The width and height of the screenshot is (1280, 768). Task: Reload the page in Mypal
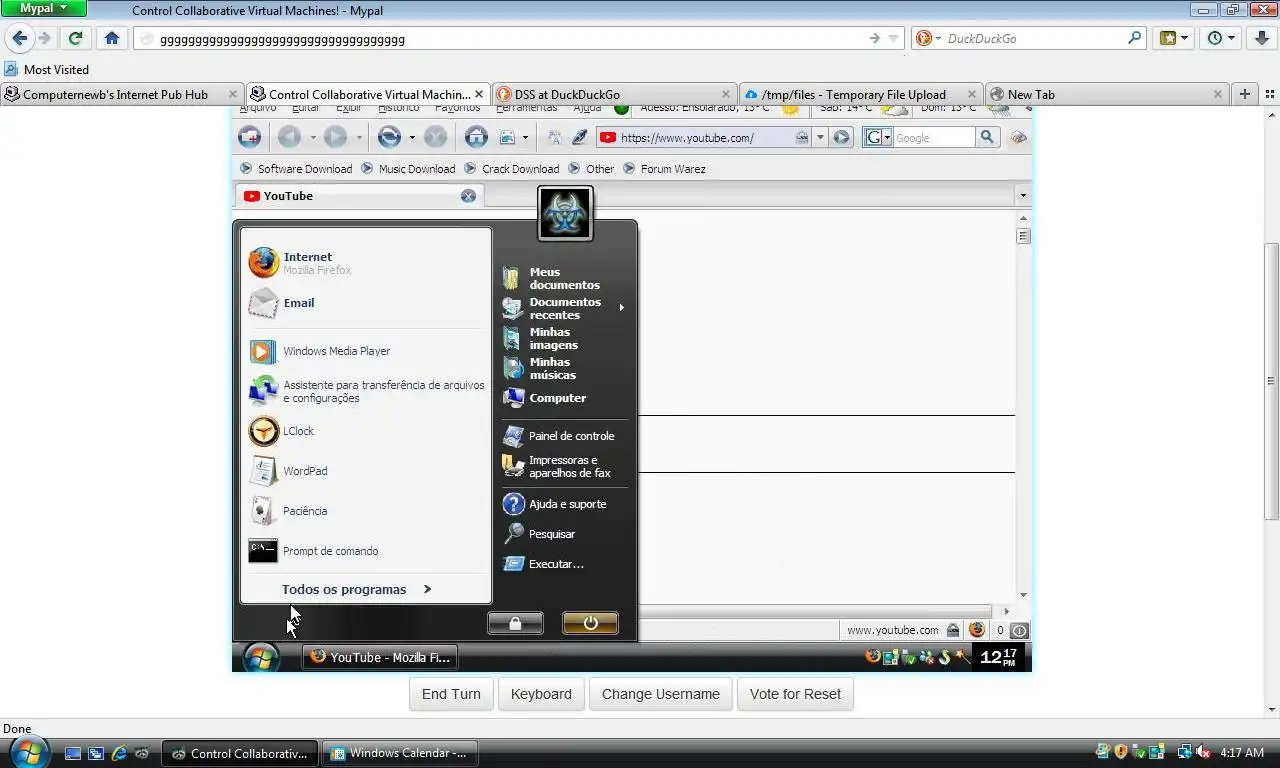[75, 38]
